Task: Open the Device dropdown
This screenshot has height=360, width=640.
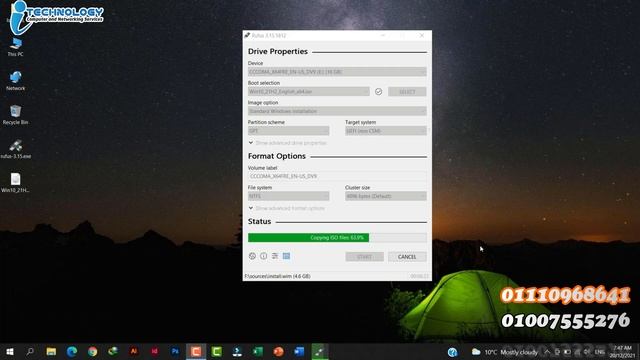Action: tap(337, 72)
